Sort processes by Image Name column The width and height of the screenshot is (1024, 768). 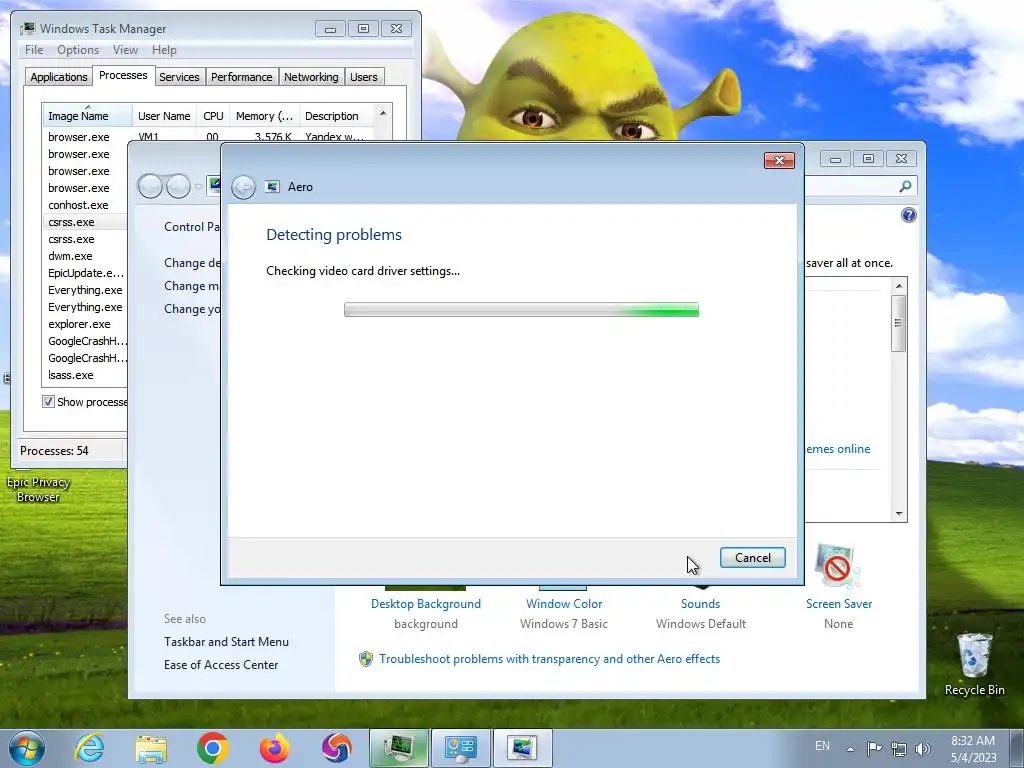tap(88, 116)
